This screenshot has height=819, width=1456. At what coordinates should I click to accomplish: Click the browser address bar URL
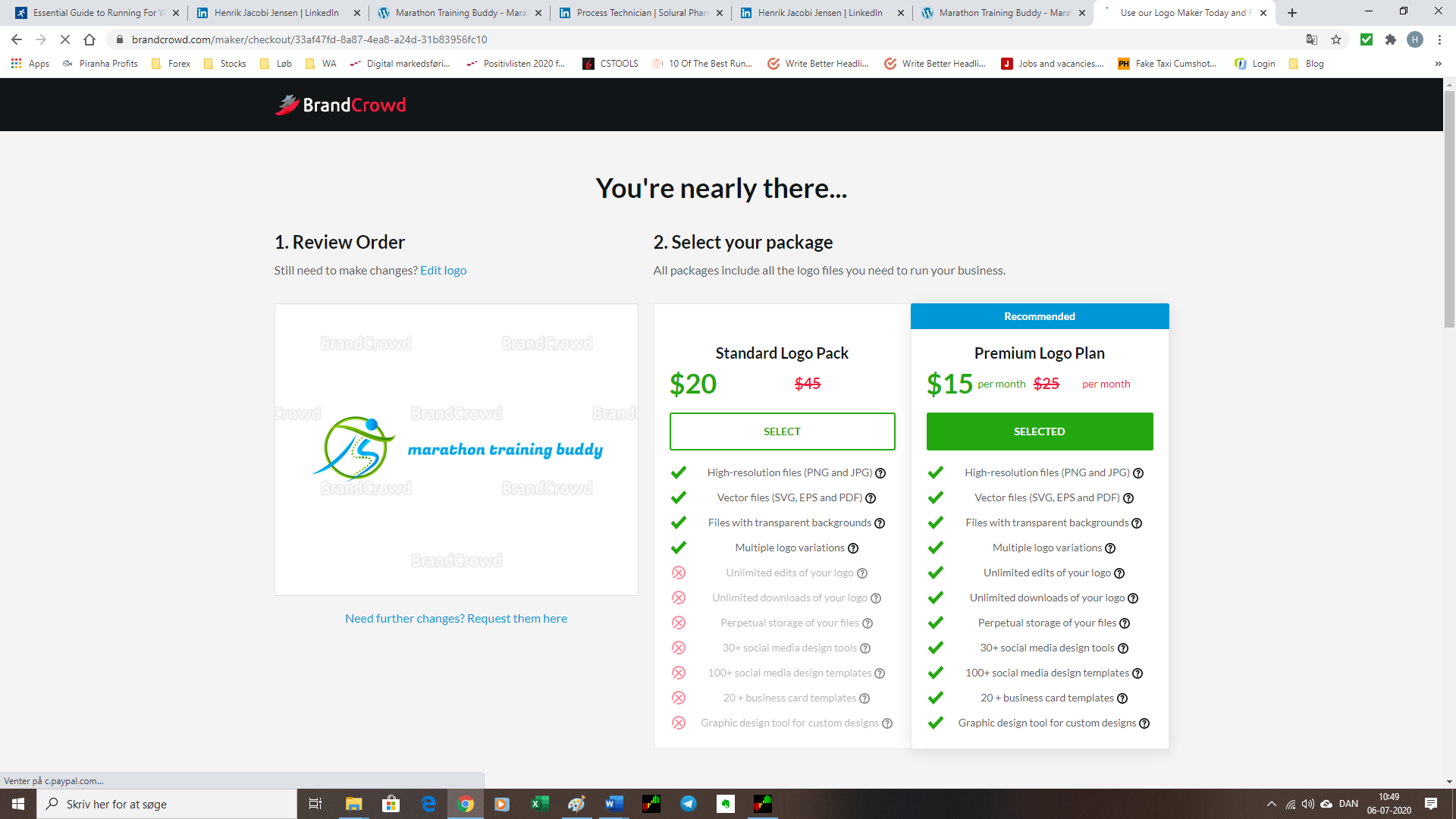point(309,39)
